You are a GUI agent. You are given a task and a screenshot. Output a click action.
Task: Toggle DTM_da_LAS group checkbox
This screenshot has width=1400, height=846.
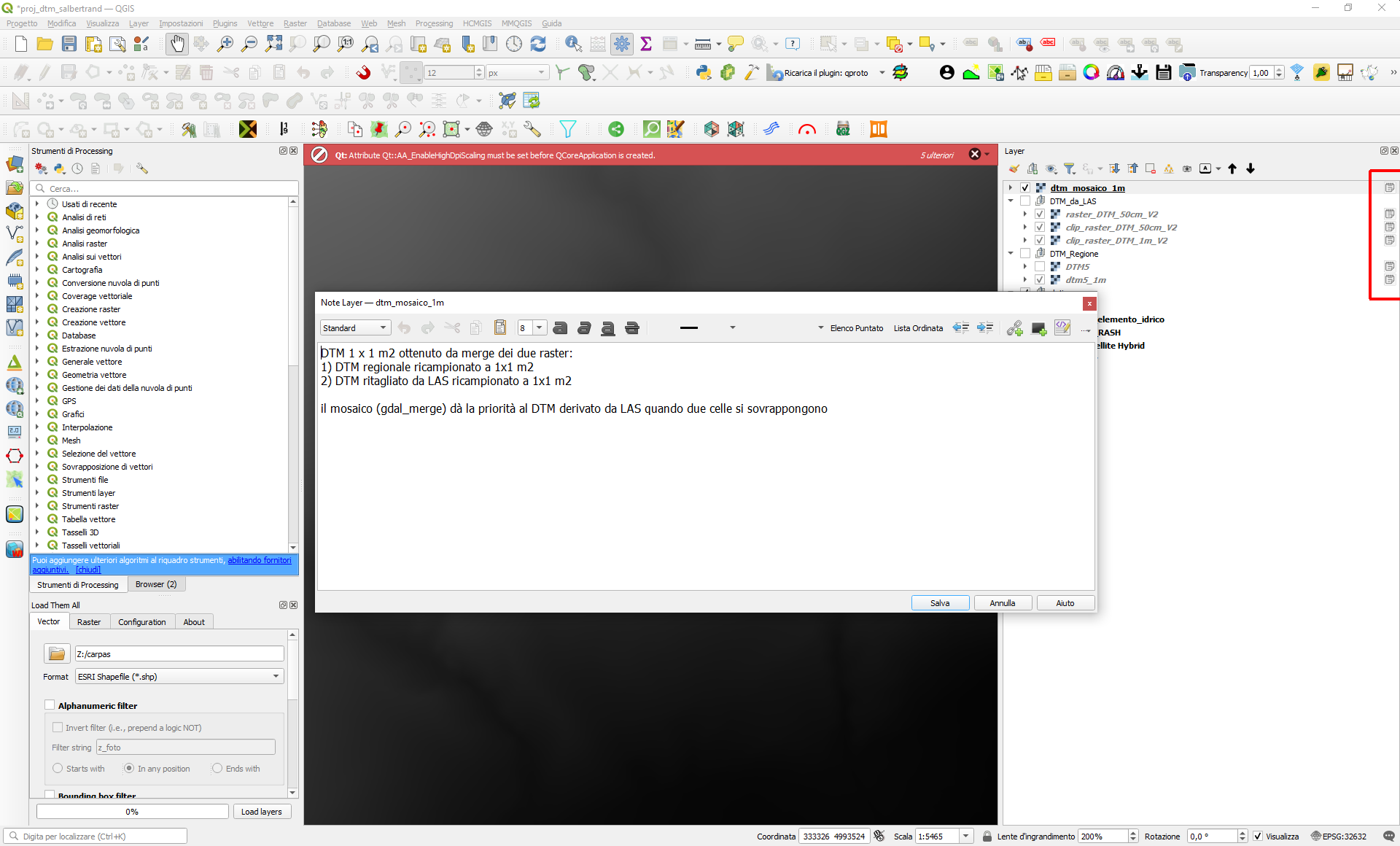pyautogui.click(x=1025, y=201)
